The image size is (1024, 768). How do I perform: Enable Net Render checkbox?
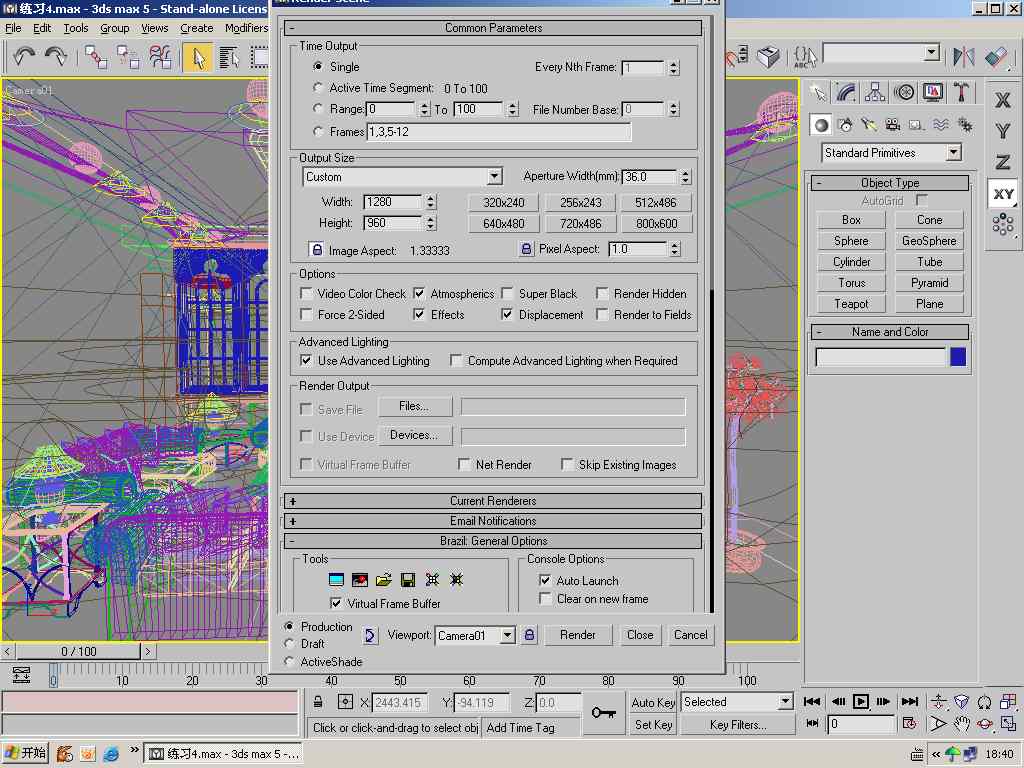point(464,464)
